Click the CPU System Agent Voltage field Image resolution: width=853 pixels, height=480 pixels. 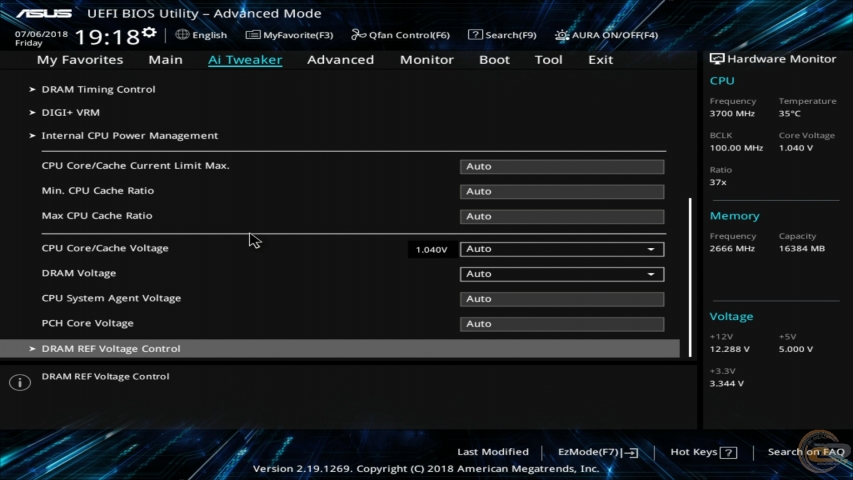[x=561, y=299]
